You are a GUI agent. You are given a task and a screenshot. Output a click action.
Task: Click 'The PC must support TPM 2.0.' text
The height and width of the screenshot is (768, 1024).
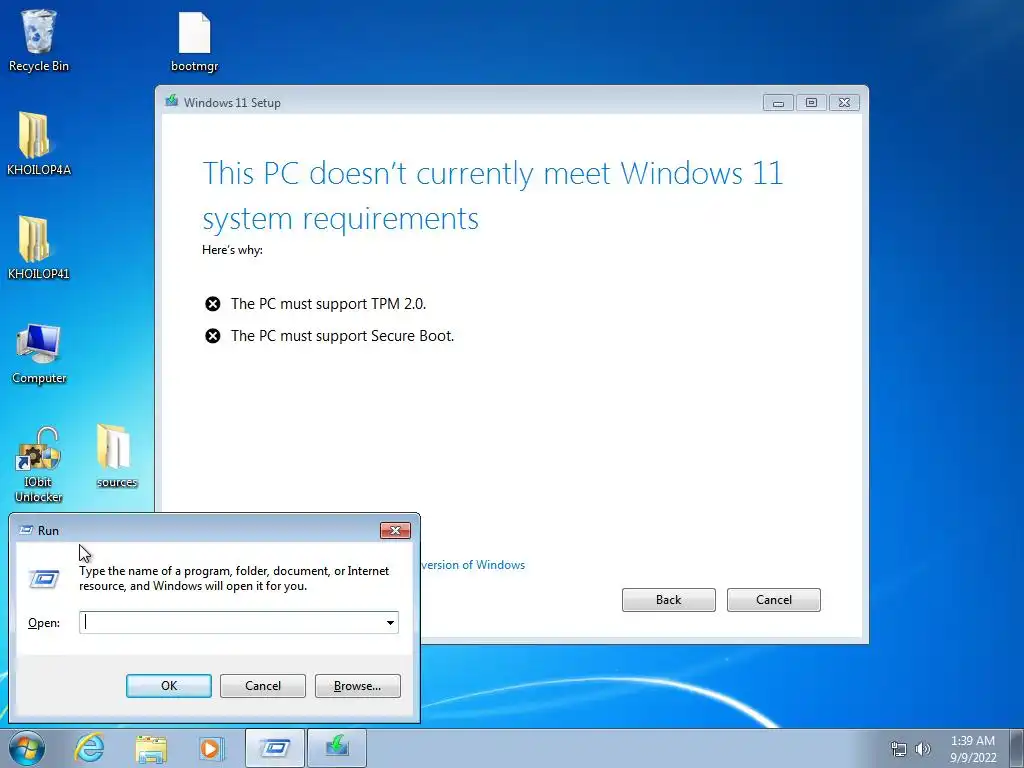328,304
